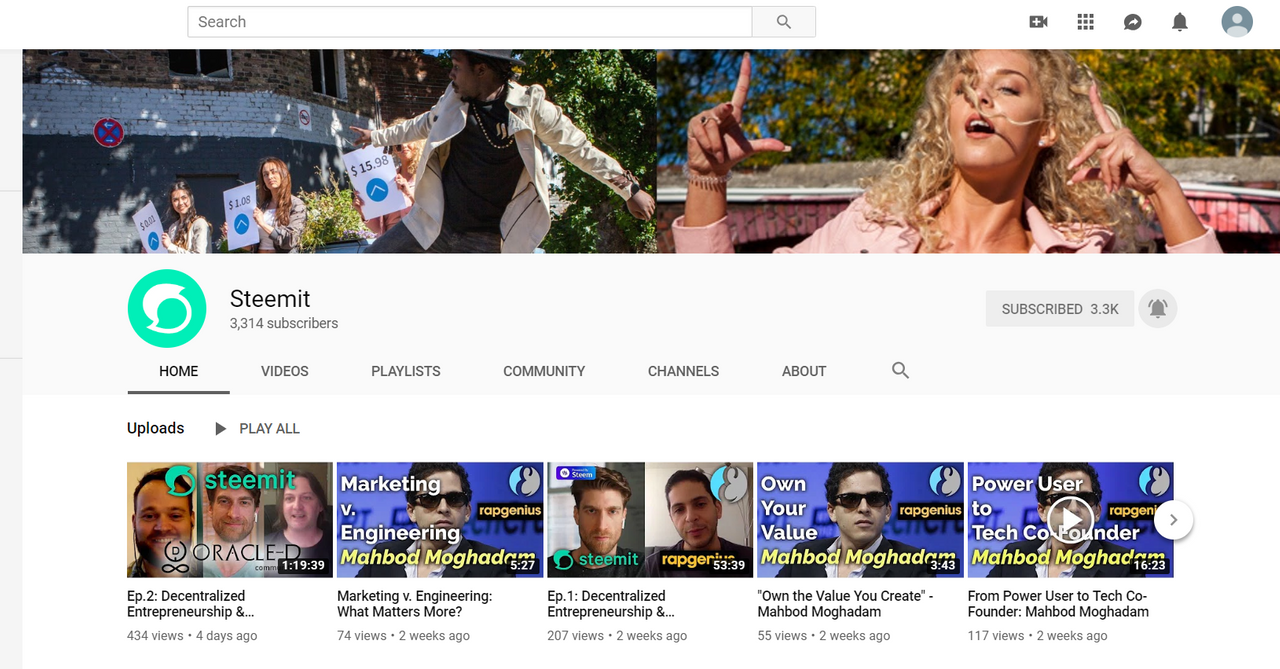Screen dimensions: 1280x669
Task: Click the 1:19:39 duration badge
Action: coord(303,565)
